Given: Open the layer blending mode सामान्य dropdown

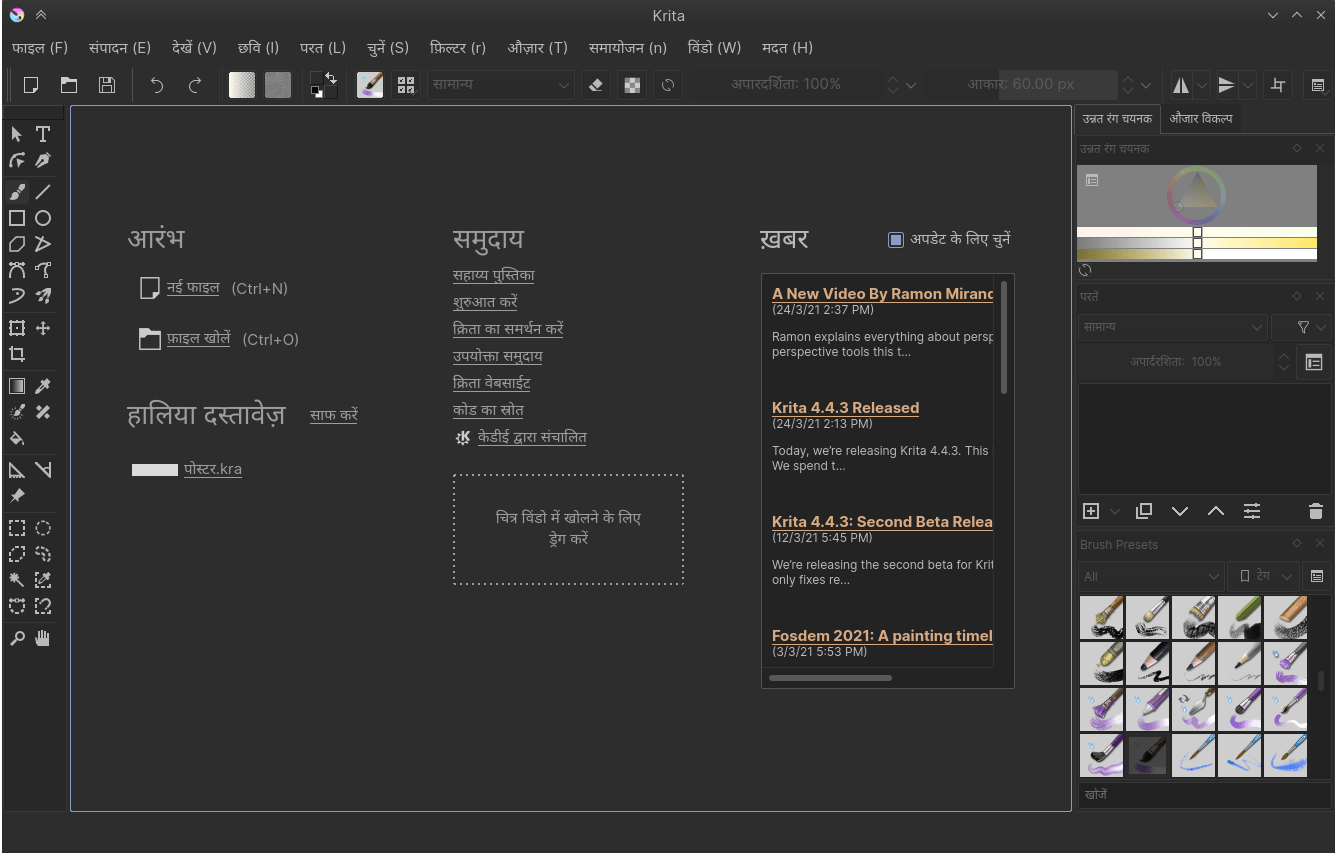Looking at the screenshot, I should 1172,327.
